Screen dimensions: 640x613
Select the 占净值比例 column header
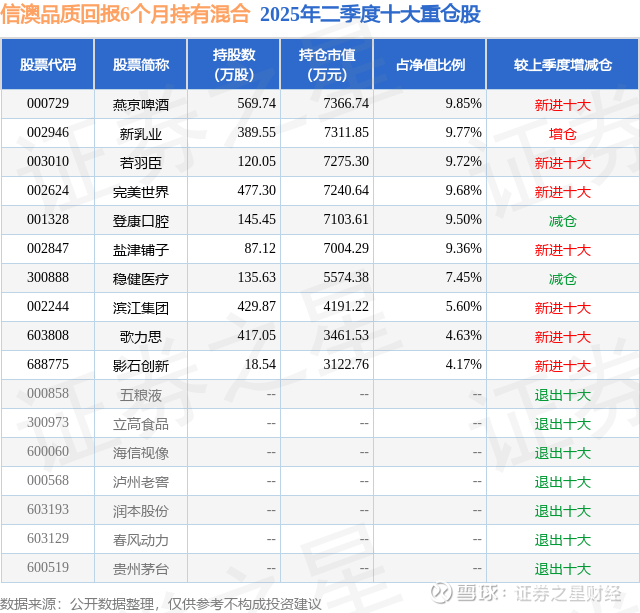(x=430, y=64)
